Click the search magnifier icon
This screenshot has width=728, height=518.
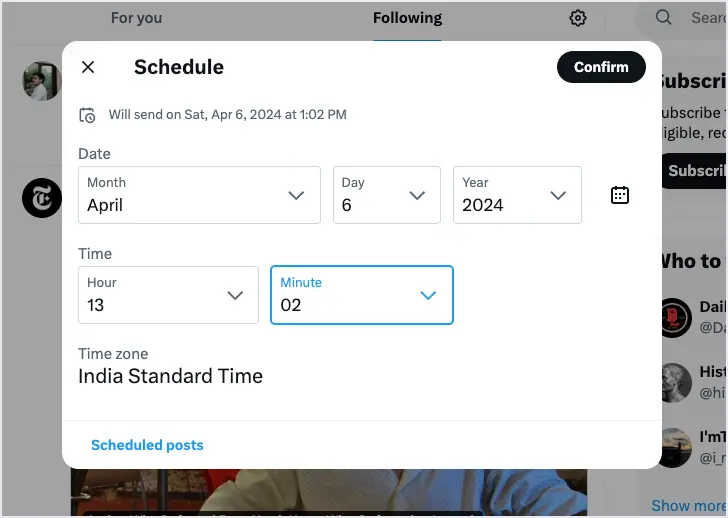tap(663, 18)
